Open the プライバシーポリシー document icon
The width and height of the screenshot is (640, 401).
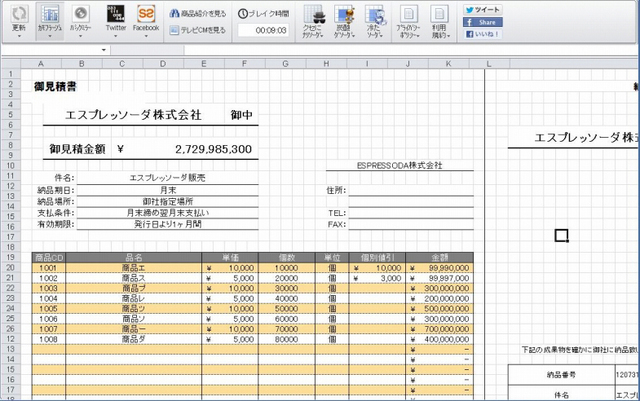(x=408, y=15)
